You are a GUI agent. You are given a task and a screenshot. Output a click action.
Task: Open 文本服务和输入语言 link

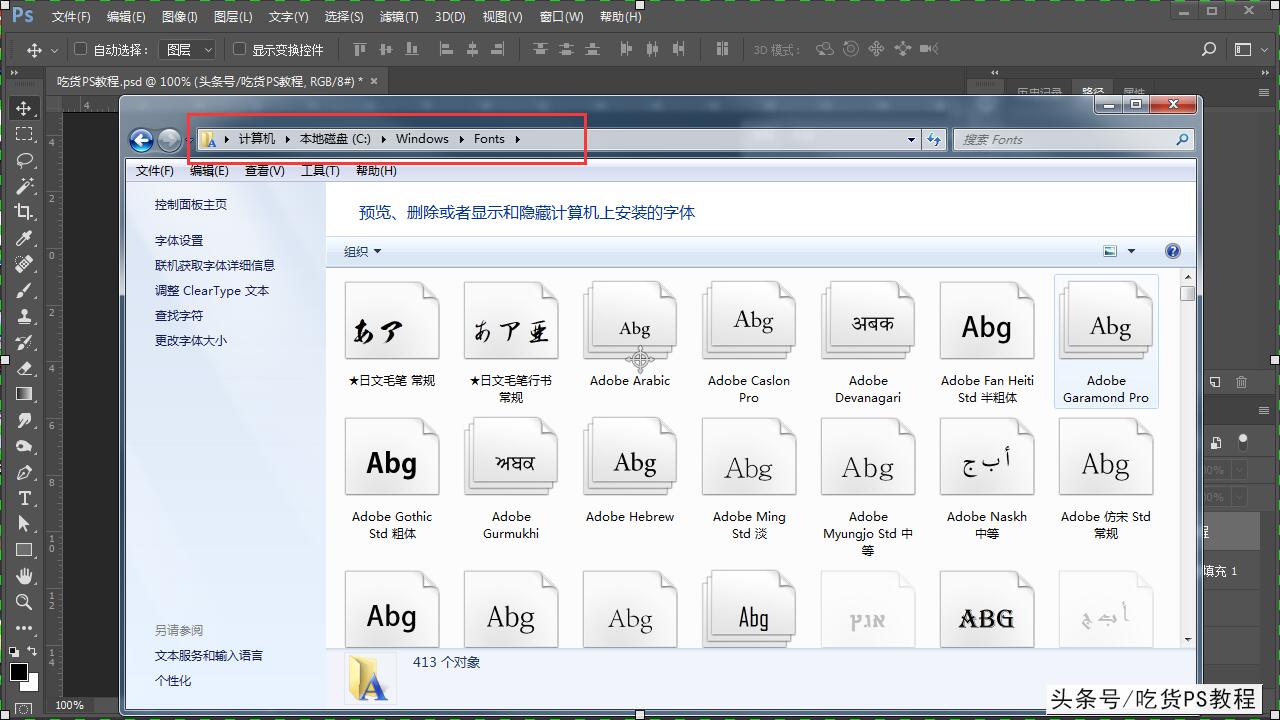(209, 656)
